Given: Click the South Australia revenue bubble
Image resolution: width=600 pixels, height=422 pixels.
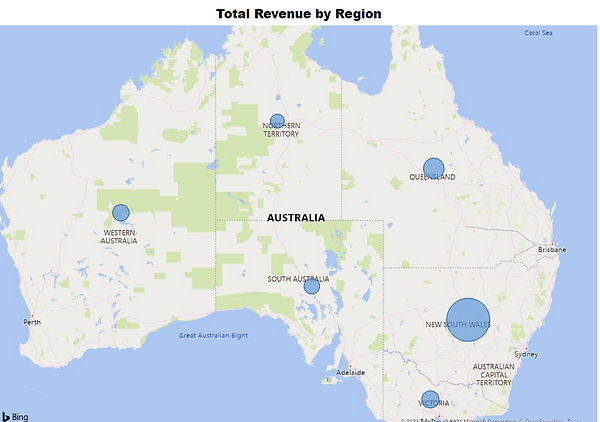Looking at the screenshot, I should (311, 286).
